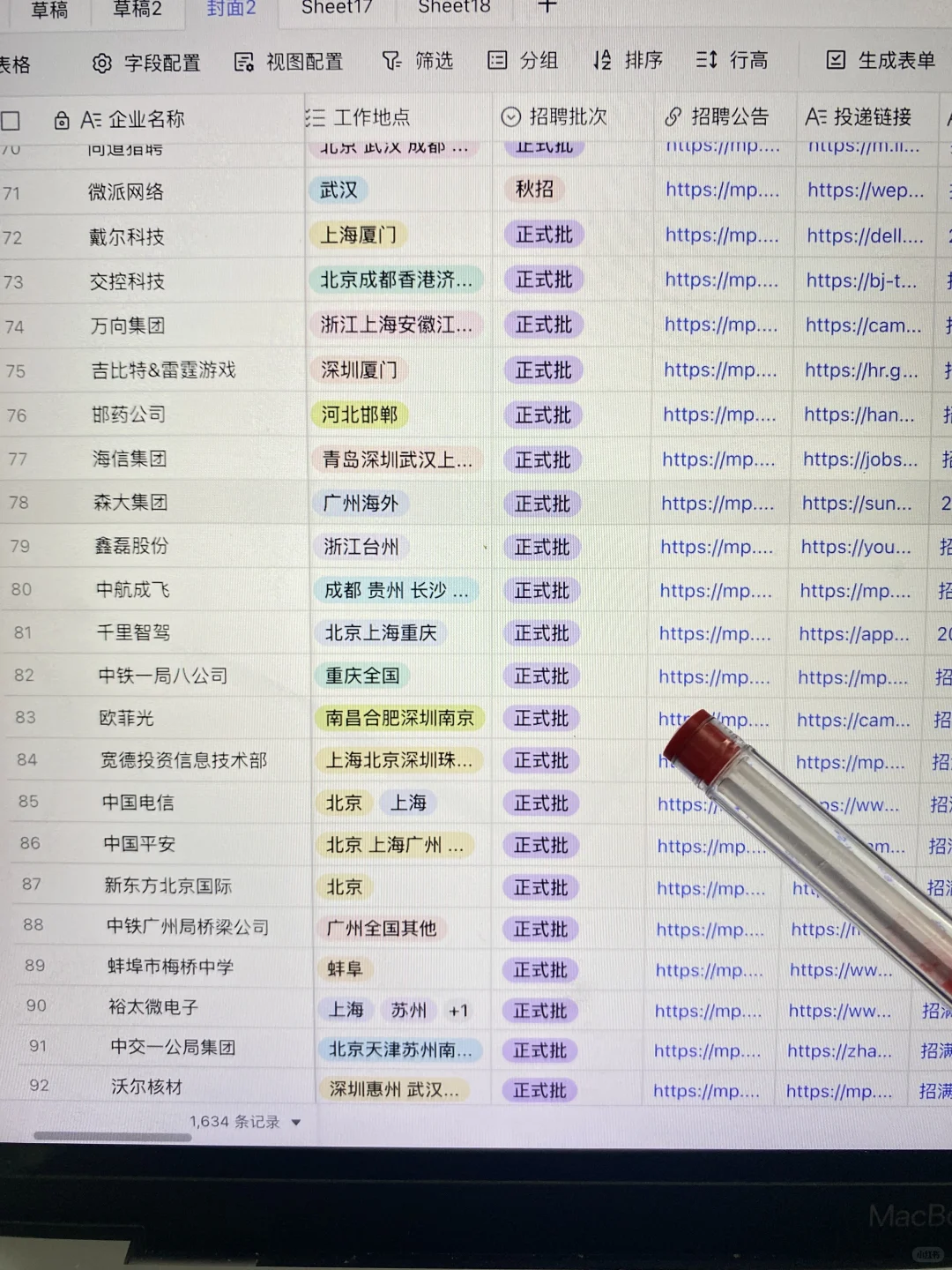Image resolution: width=952 pixels, height=1270 pixels.
Task: Select the 宽德投资信息技术部 cell
Action: (183, 760)
